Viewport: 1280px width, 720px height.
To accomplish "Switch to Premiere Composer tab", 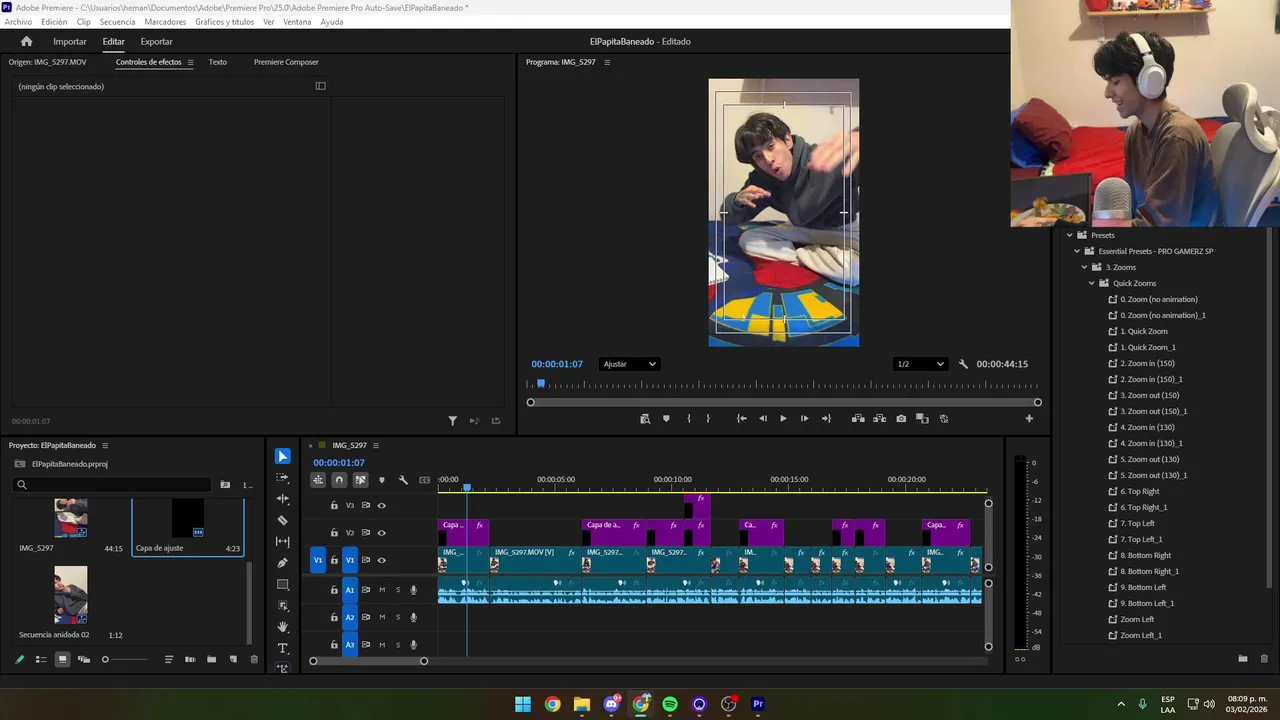I will 286,62.
